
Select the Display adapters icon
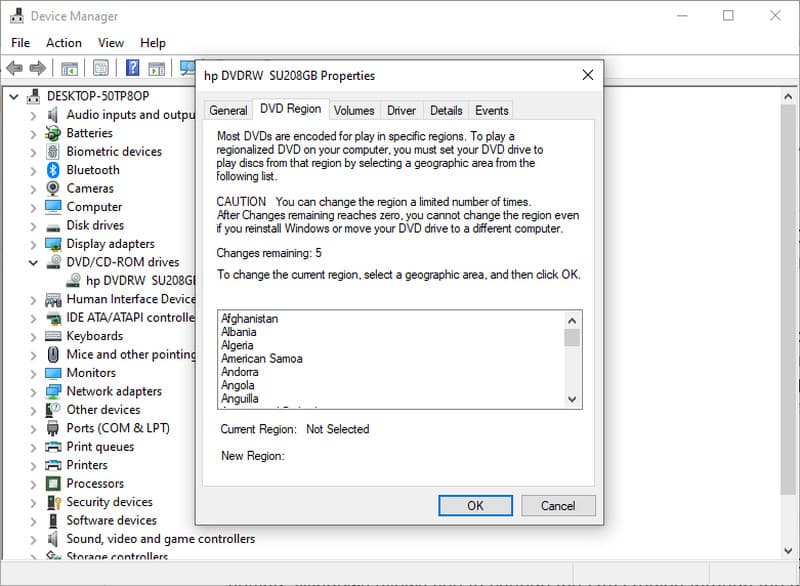[53, 244]
